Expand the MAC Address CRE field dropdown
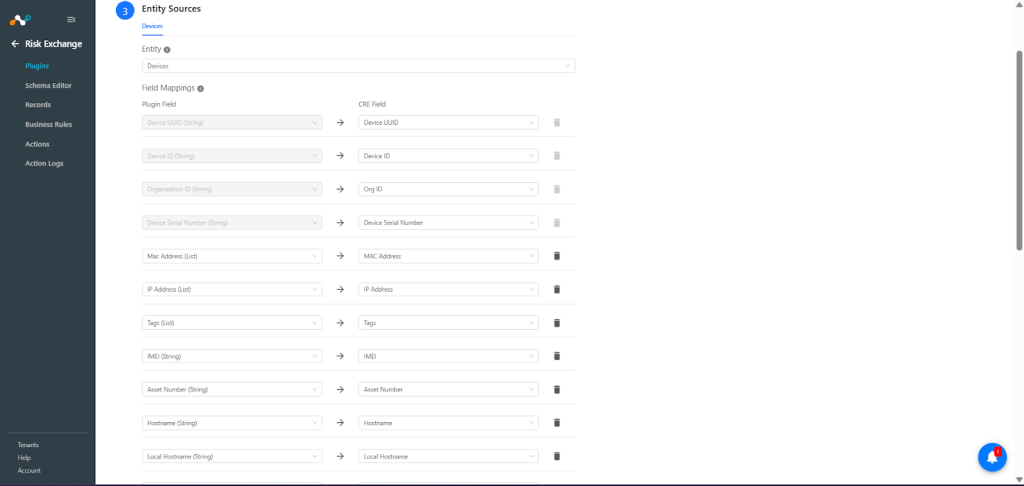This screenshot has width=1024, height=486. click(448, 256)
